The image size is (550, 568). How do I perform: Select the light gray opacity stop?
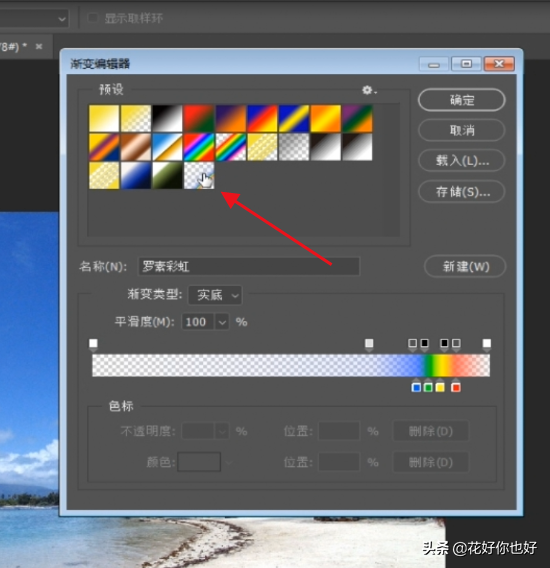pos(369,344)
